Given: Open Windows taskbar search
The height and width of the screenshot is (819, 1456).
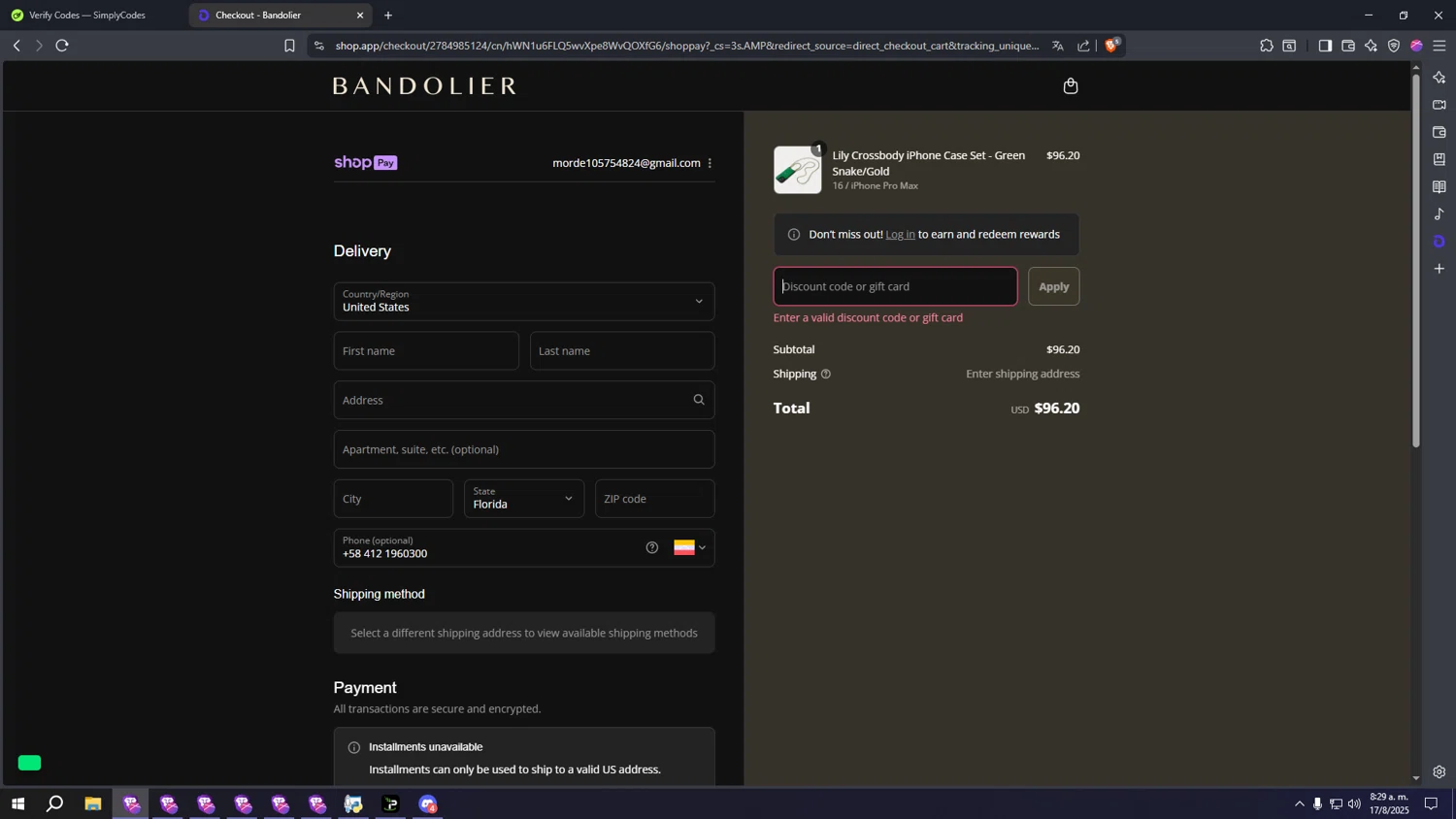Looking at the screenshot, I should 55,803.
